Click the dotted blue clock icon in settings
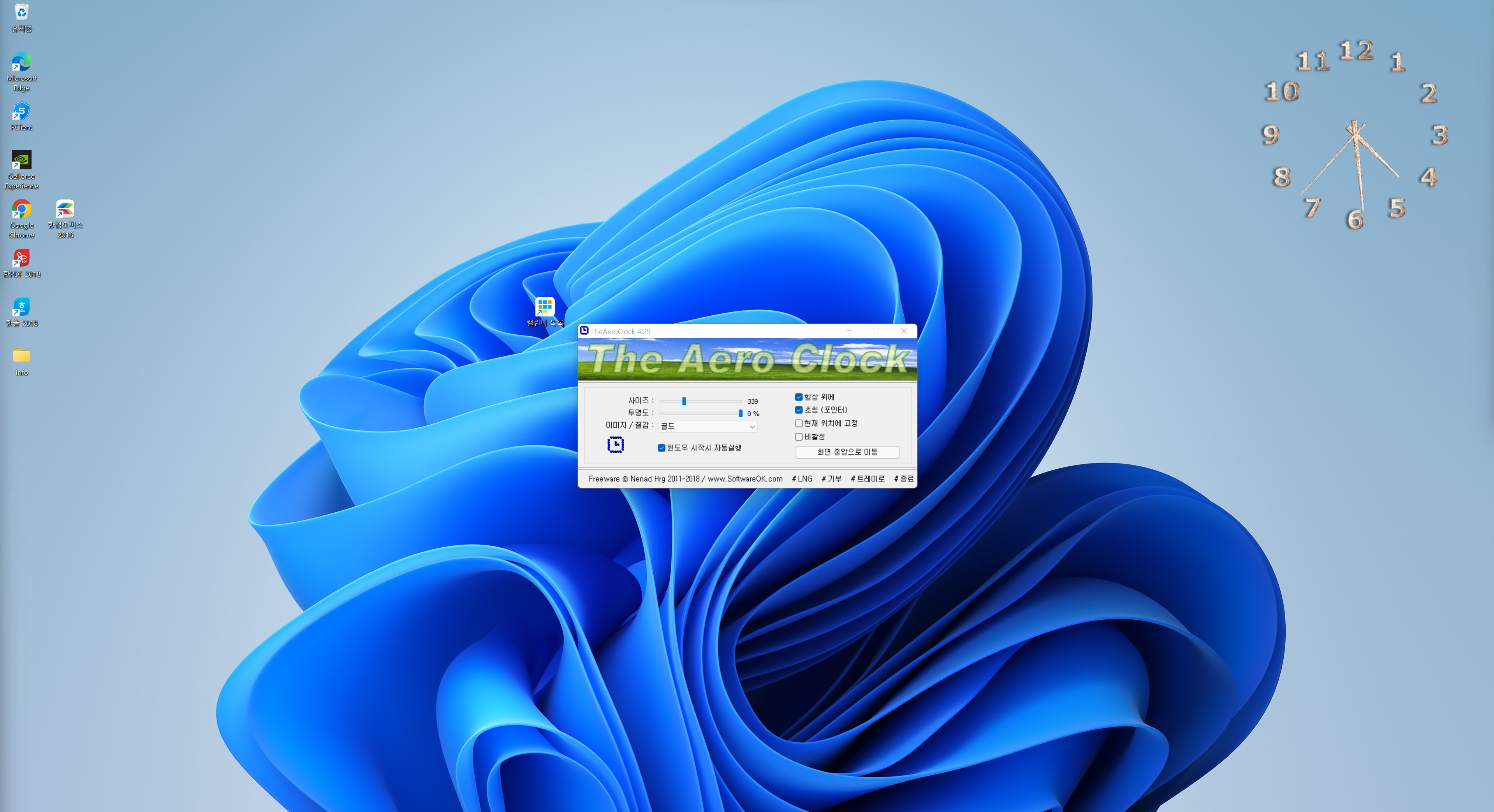The height and width of the screenshot is (812, 1494). (615, 444)
